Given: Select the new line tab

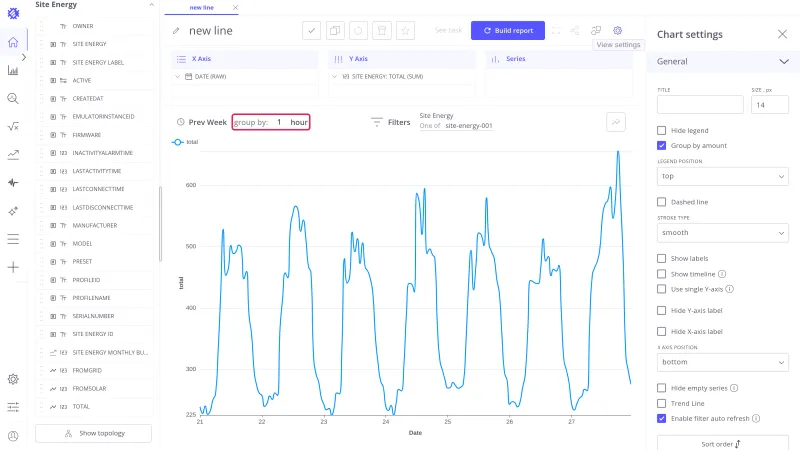Looking at the screenshot, I should tap(202, 8).
